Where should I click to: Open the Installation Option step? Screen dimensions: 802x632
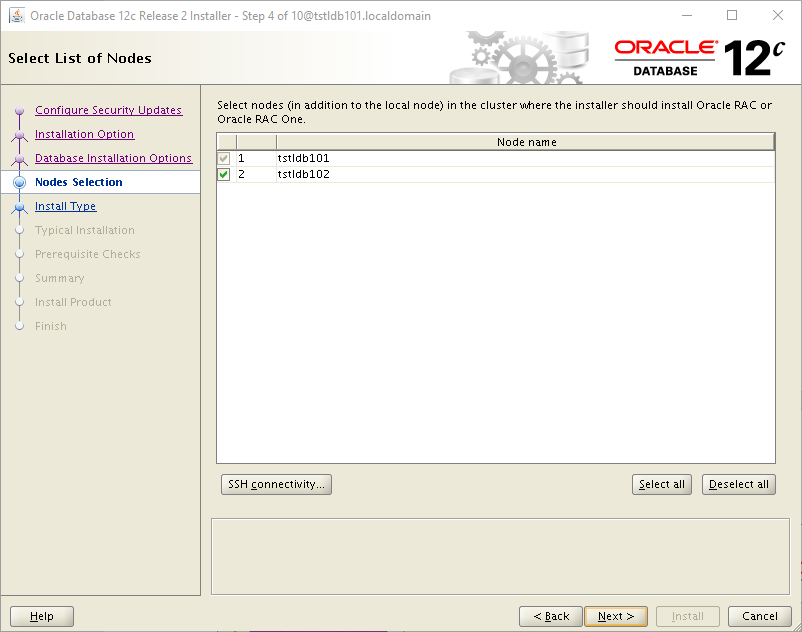coord(84,134)
